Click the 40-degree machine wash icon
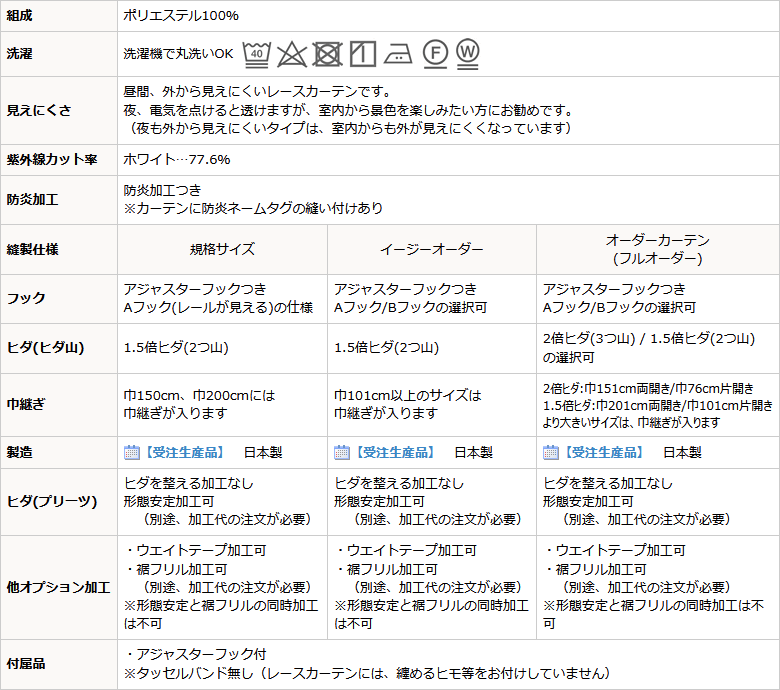The width and height of the screenshot is (780, 690). point(257,54)
